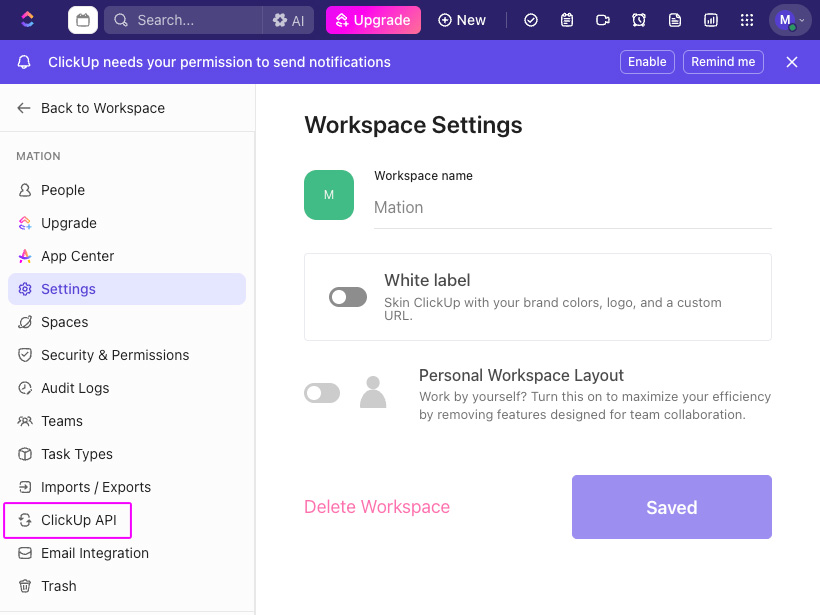Image resolution: width=820 pixels, height=615 pixels.
Task: Click the Teams group icon
Action: click(25, 420)
